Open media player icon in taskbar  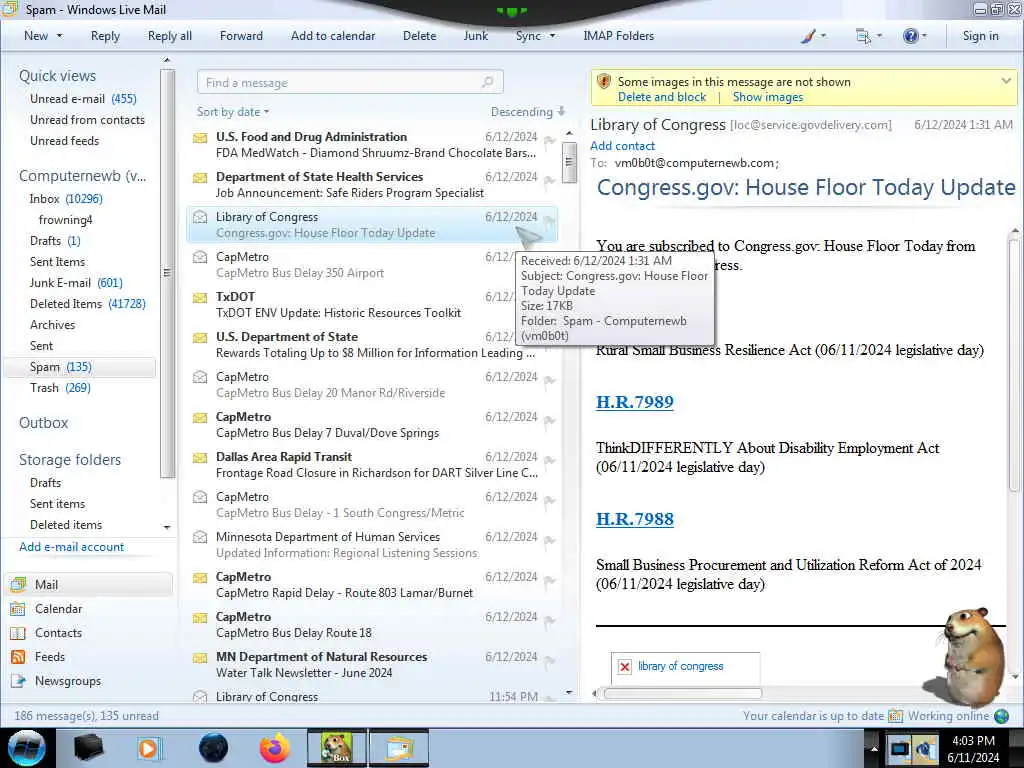click(149, 748)
